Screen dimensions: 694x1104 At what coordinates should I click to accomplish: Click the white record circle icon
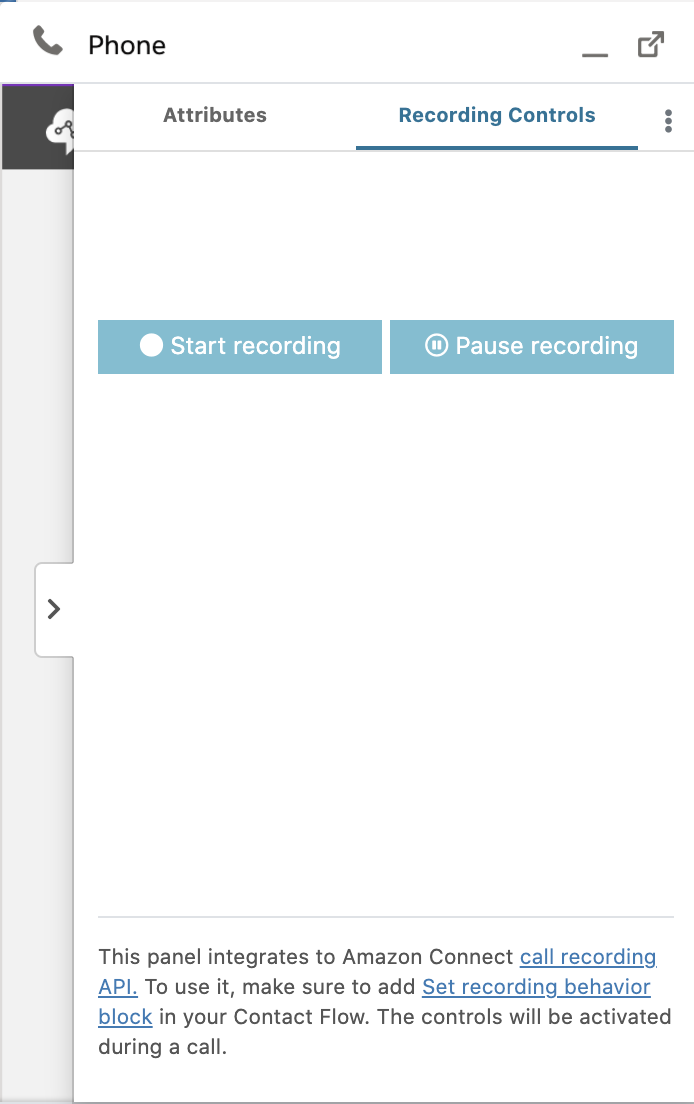[x=151, y=345]
